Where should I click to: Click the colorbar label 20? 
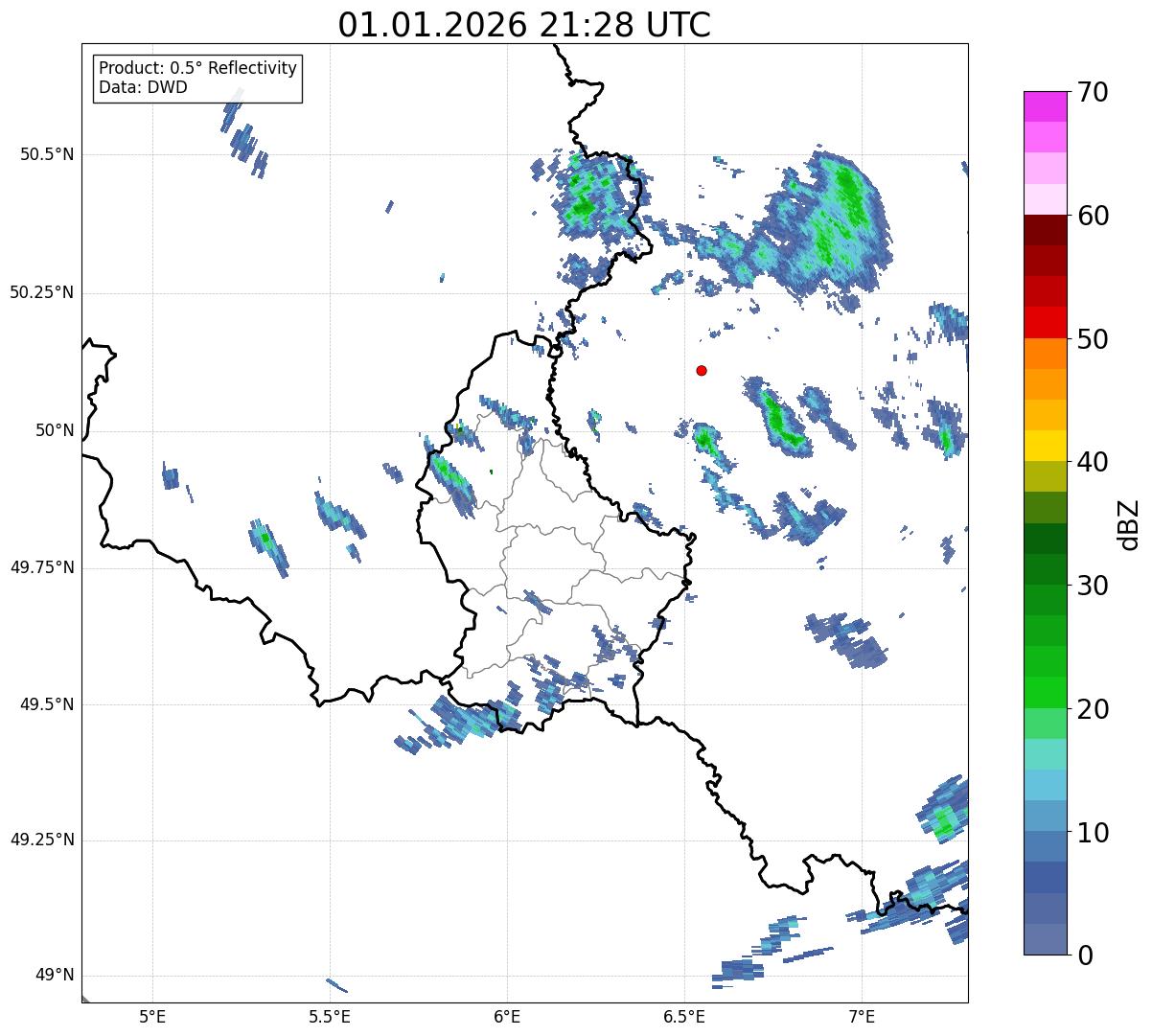(x=1093, y=709)
